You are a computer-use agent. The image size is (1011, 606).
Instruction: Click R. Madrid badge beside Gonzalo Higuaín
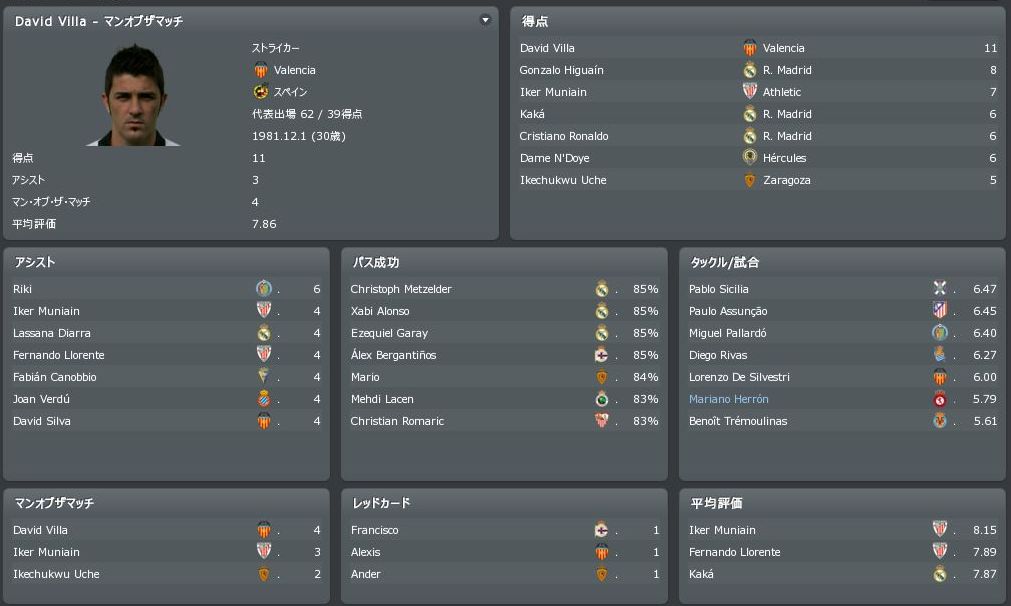tap(749, 70)
